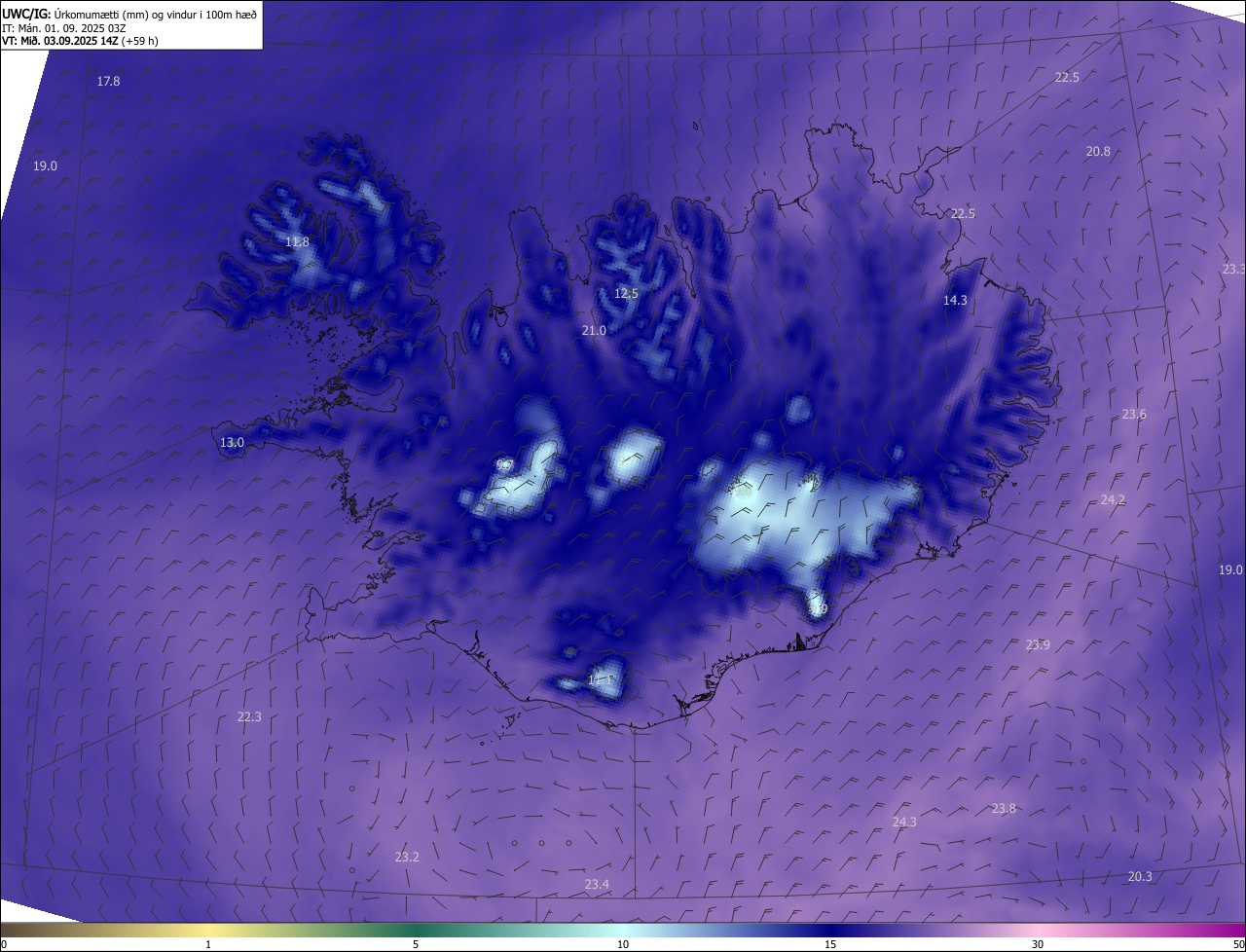Click the map value 23.8
This screenshot has width=1246, height=952.
tap(1004, 809)
